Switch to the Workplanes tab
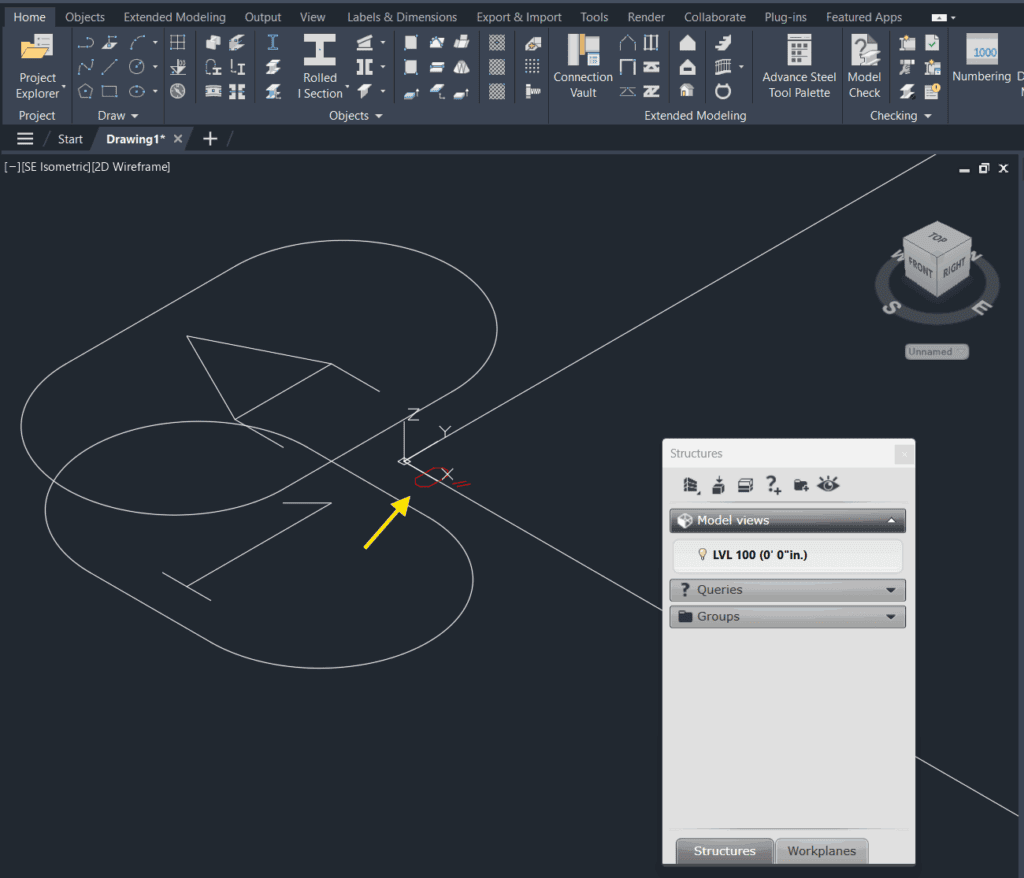 click(x=821, y=851)
